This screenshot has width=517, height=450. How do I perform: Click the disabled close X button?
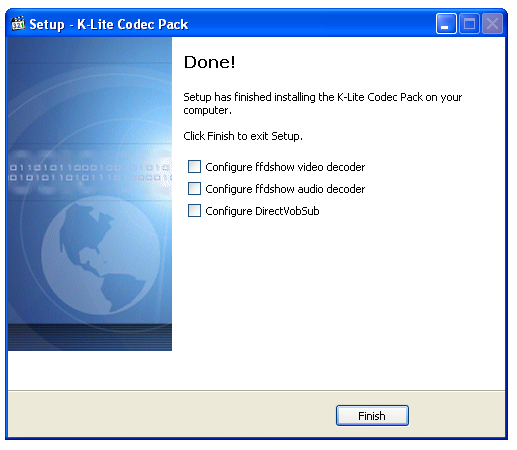492,24
